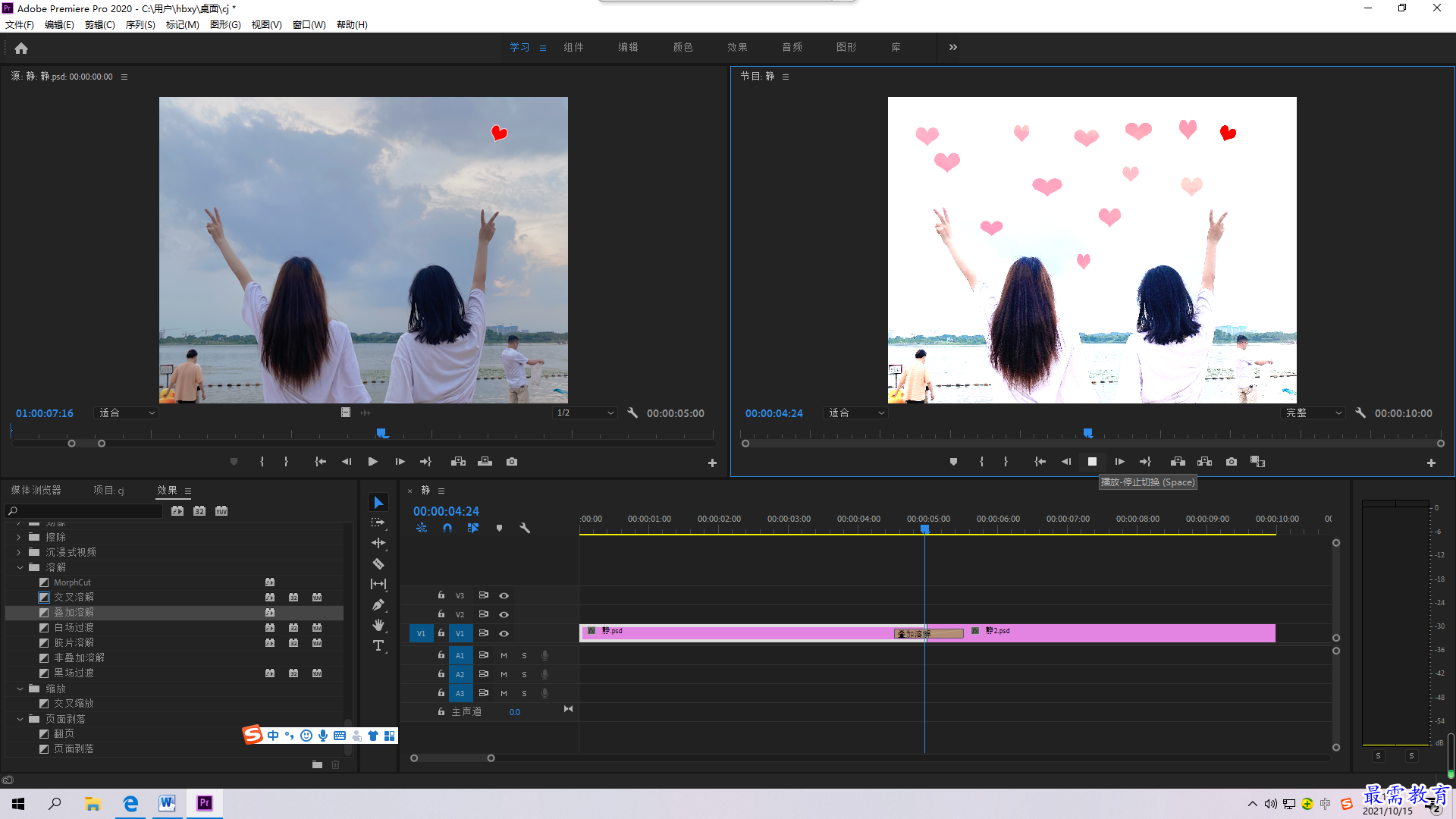Toggle snap in timeline
This screenshot has height=819, width=1456.
(447, 528)
